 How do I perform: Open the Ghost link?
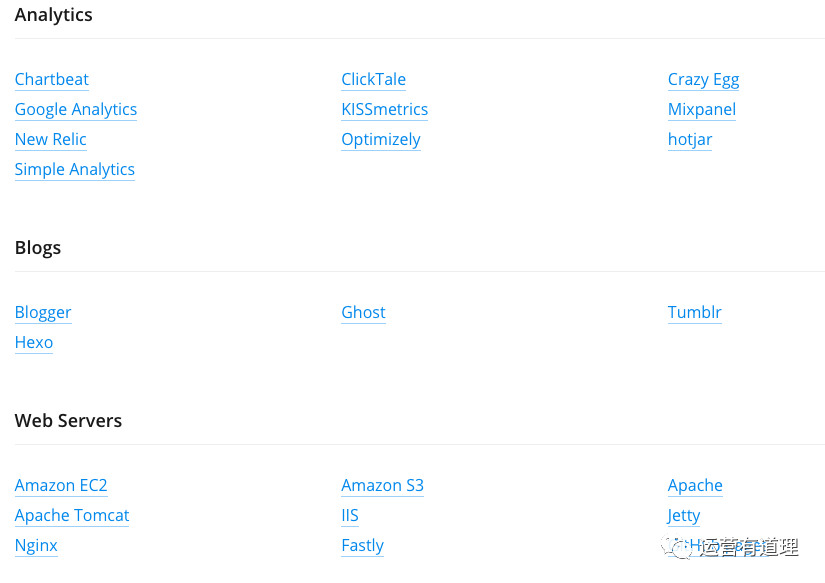coord(363,313)
